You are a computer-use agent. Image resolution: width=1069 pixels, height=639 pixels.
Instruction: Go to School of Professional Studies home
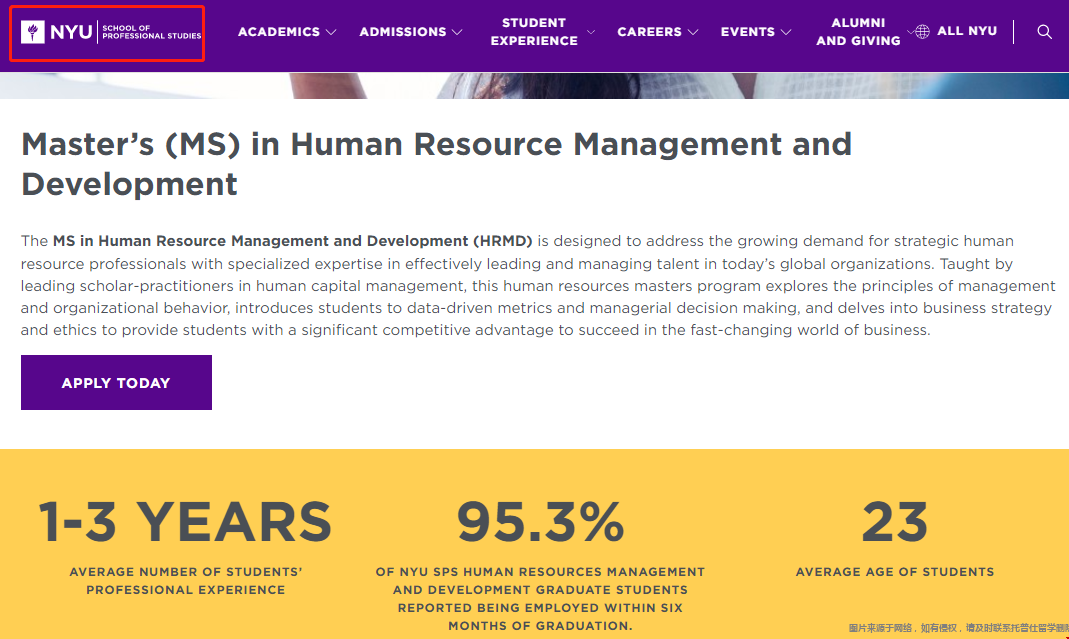tap(111, 32)
